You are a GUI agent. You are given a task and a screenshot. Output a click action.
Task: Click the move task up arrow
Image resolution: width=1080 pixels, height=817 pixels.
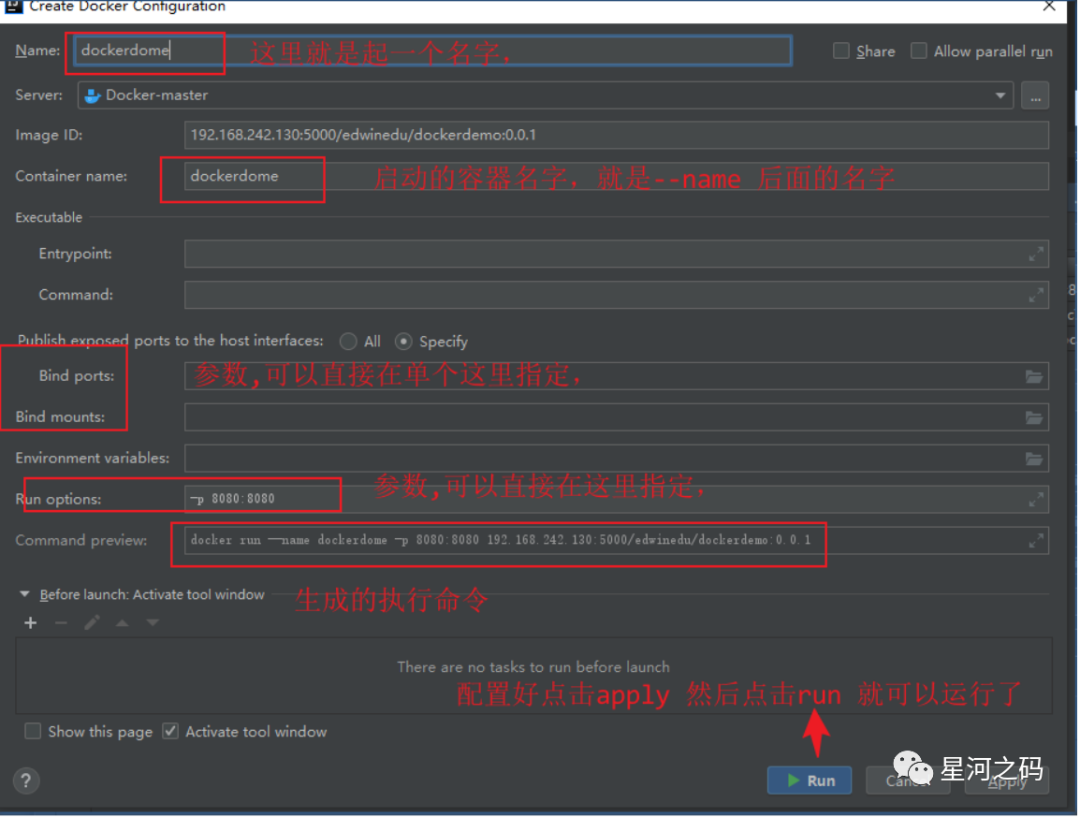click(122, 623)
